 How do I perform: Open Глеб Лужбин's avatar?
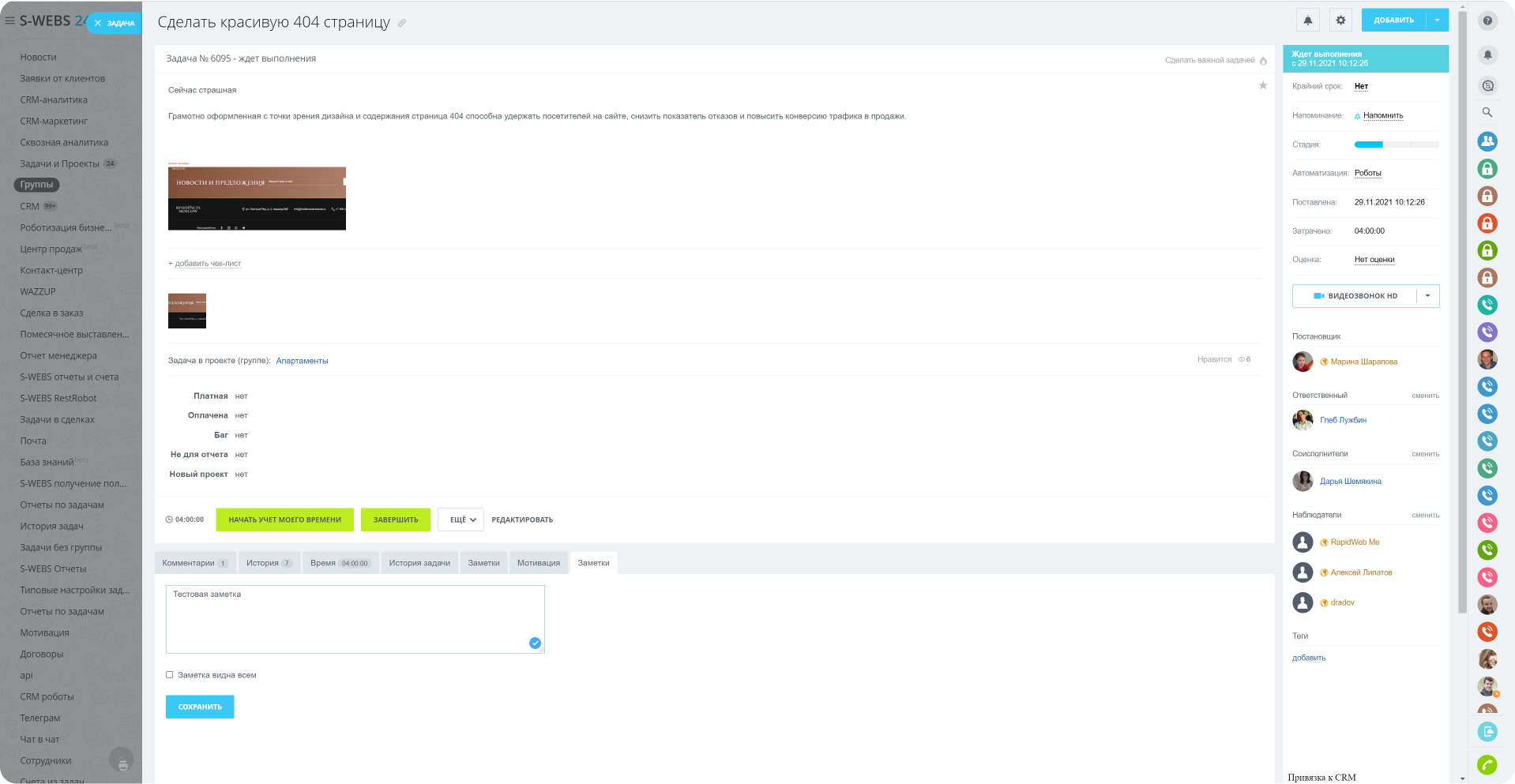[1303, 420]
